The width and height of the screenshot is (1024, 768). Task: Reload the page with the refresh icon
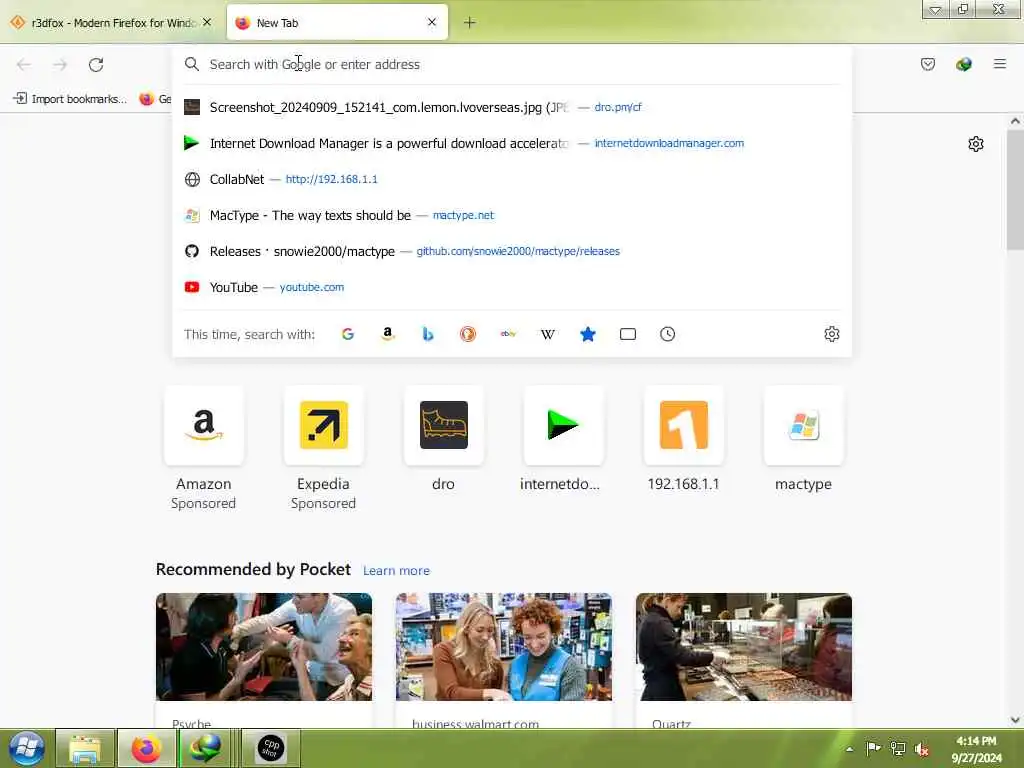pos(96,65)
